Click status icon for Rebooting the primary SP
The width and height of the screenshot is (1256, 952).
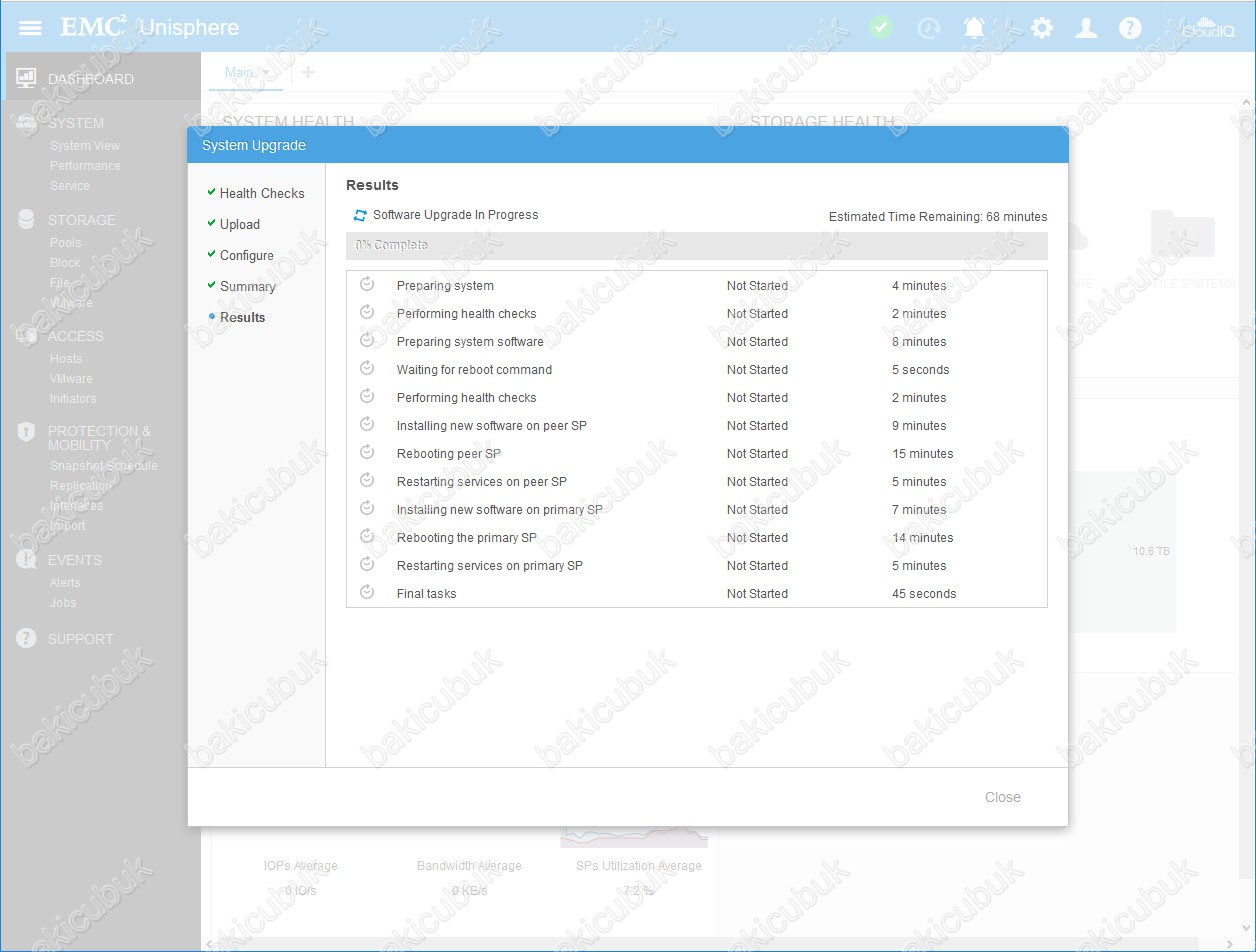(x=367, y=536)
